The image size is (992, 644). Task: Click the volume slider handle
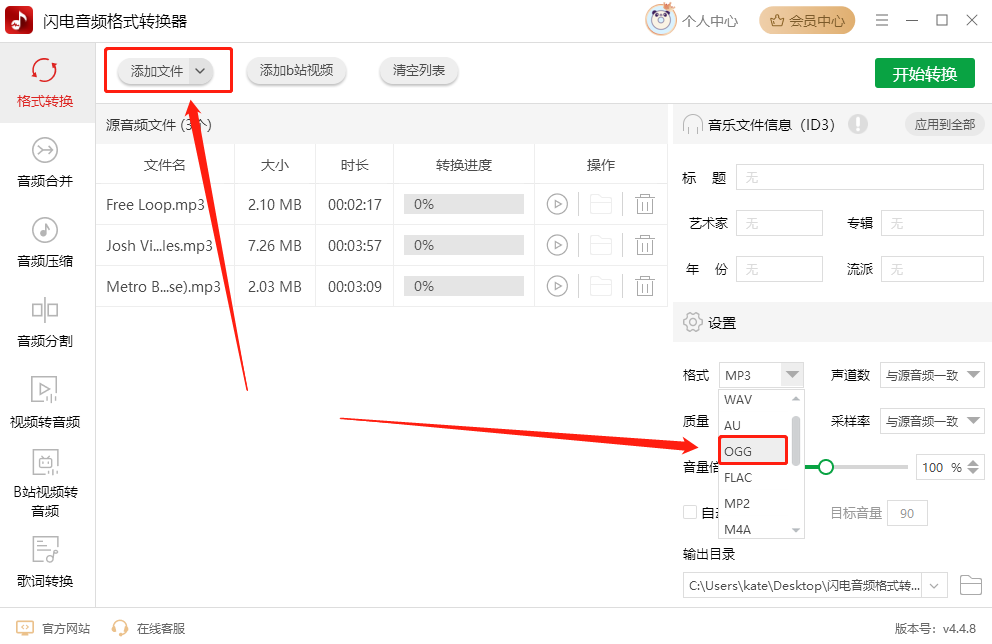pyautogui.click(x=825, y=467)
